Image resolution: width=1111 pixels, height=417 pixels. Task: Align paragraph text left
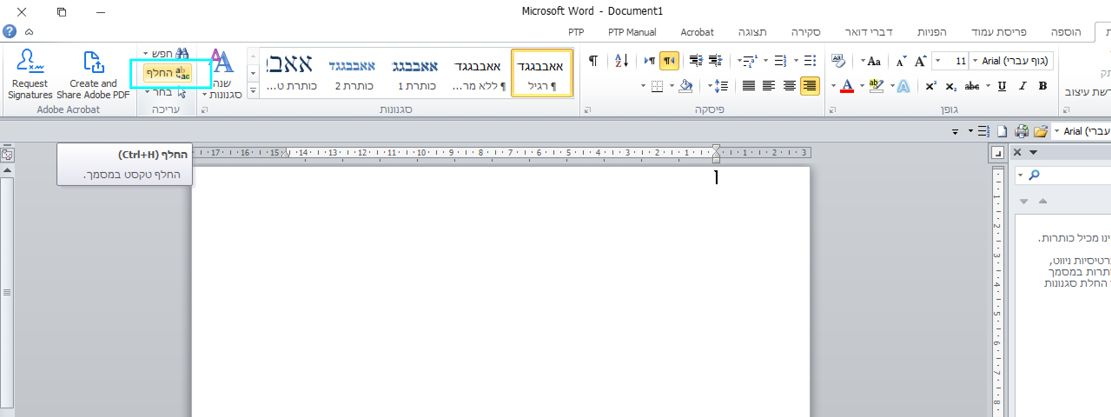coord(769,86)
